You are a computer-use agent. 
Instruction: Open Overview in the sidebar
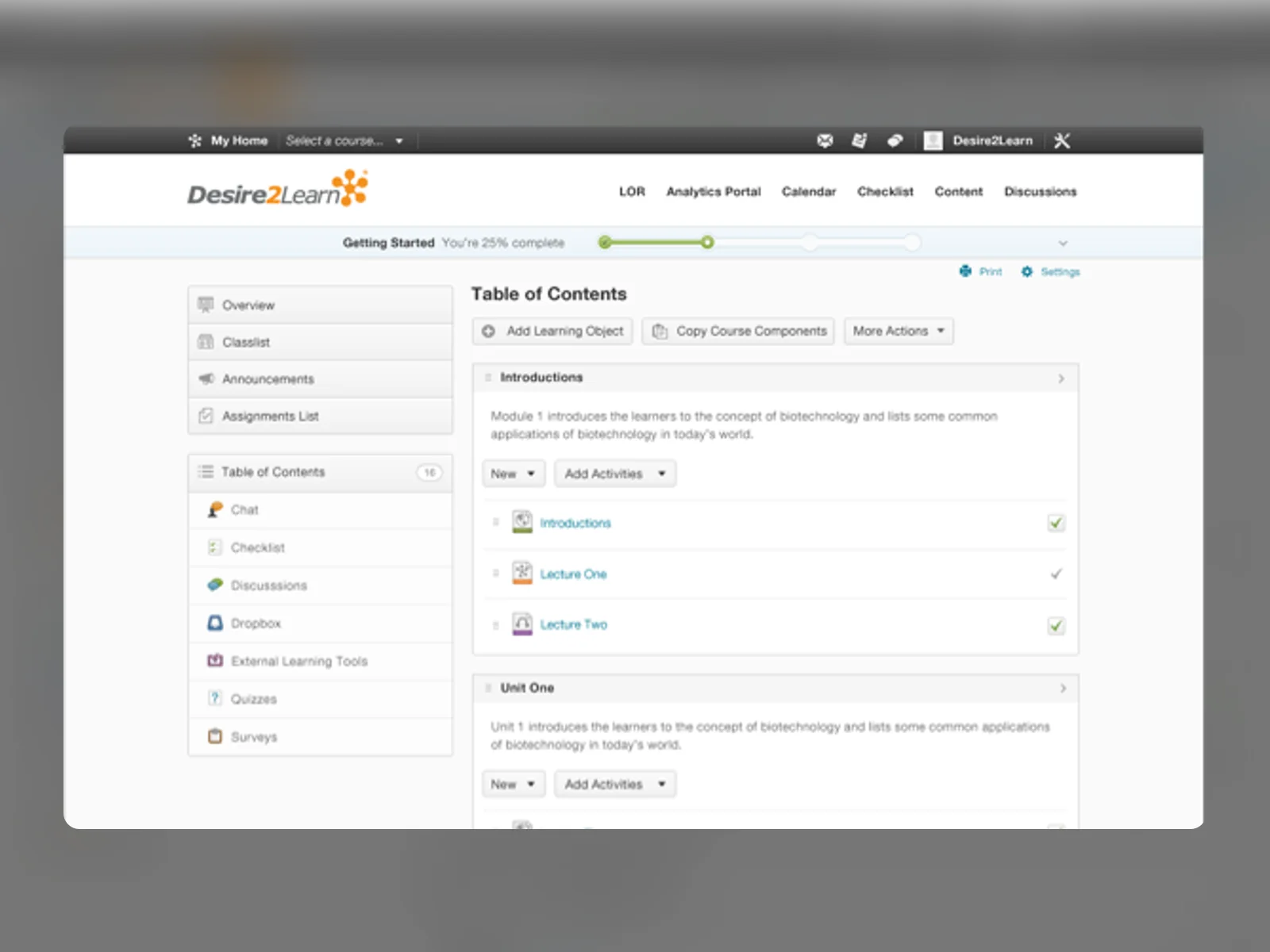point(321,305)
